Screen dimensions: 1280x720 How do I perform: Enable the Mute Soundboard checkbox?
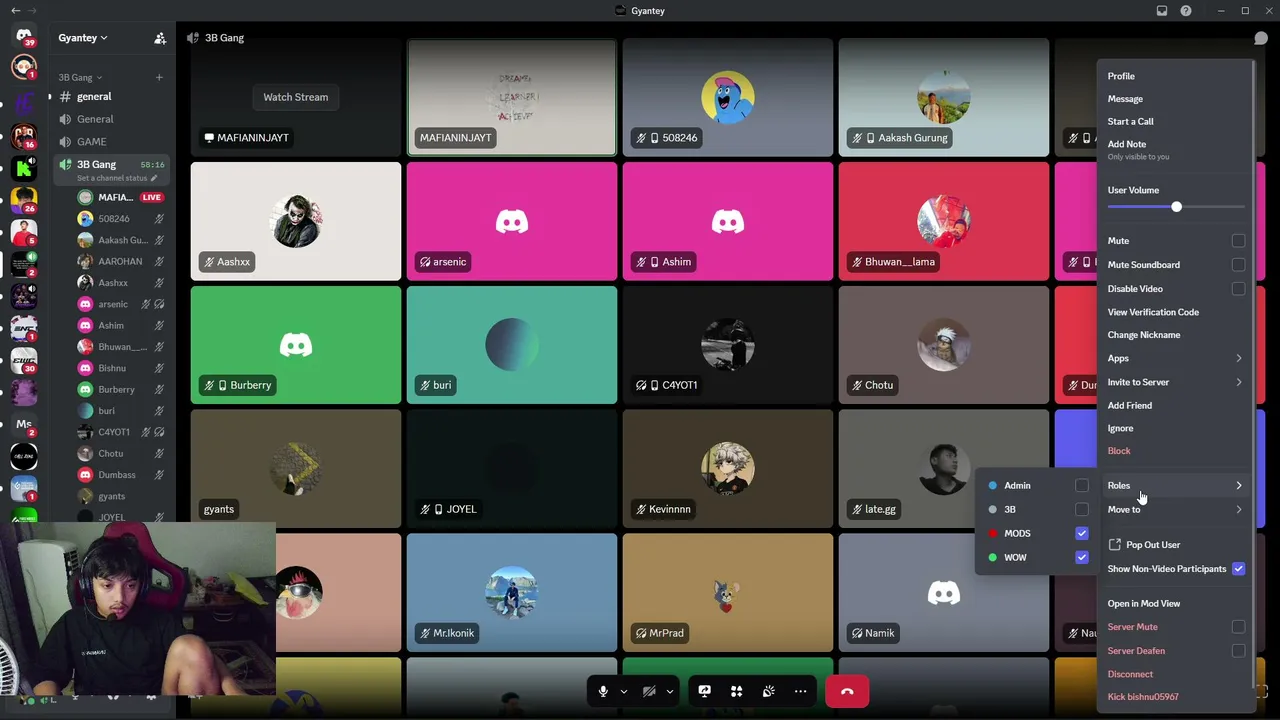1238,265
